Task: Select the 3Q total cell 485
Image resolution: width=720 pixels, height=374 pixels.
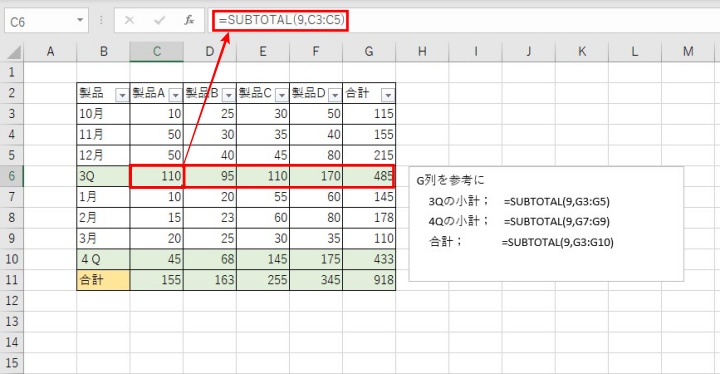Action: 369,176
